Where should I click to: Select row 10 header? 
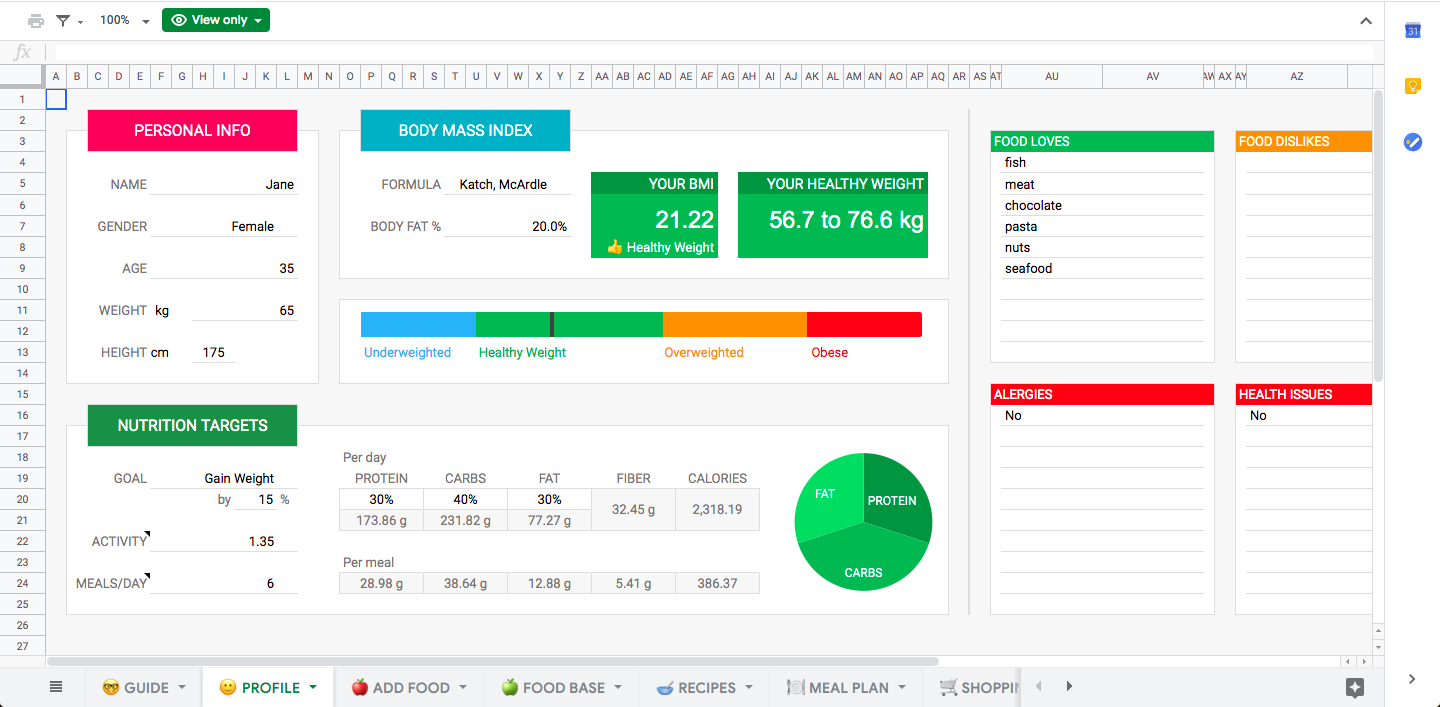click(22, 289)
